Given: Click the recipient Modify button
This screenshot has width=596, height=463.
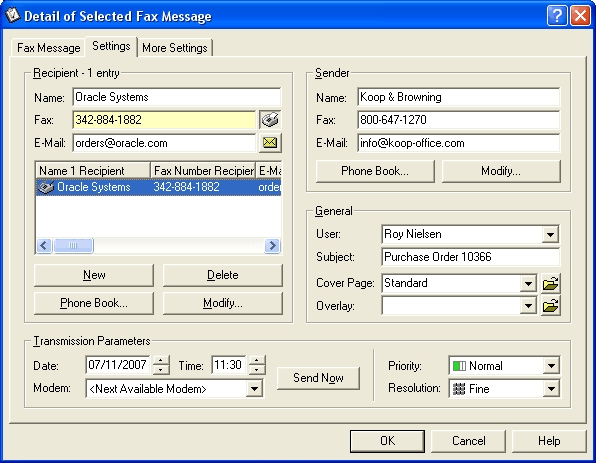Looking at the screenshot, I should (x=223, y=303).
